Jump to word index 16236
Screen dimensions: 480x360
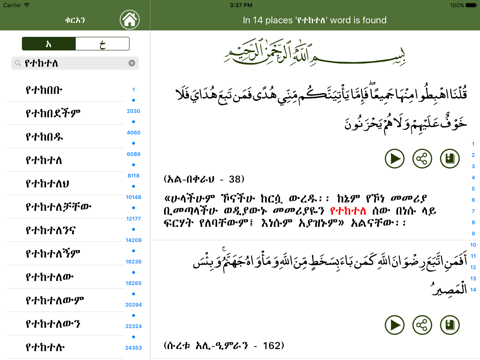click(134, 262)
